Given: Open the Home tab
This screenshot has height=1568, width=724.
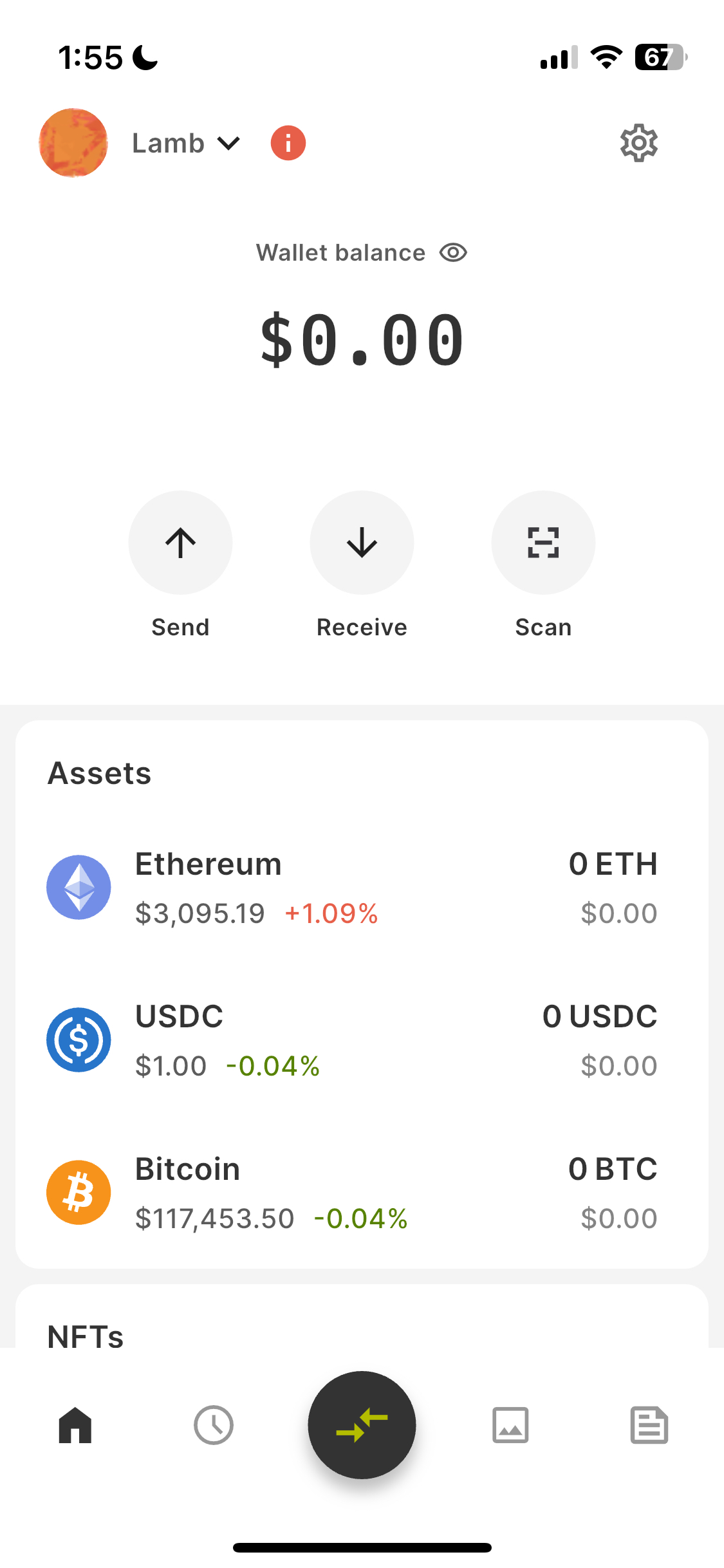Looking at the screenshot, I should (75, 1425).
